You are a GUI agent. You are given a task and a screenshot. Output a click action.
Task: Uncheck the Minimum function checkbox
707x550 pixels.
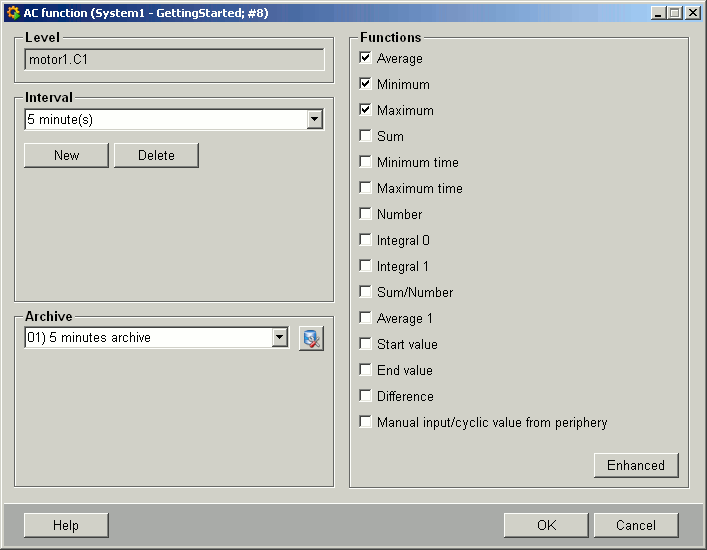[x=366, y=84]
